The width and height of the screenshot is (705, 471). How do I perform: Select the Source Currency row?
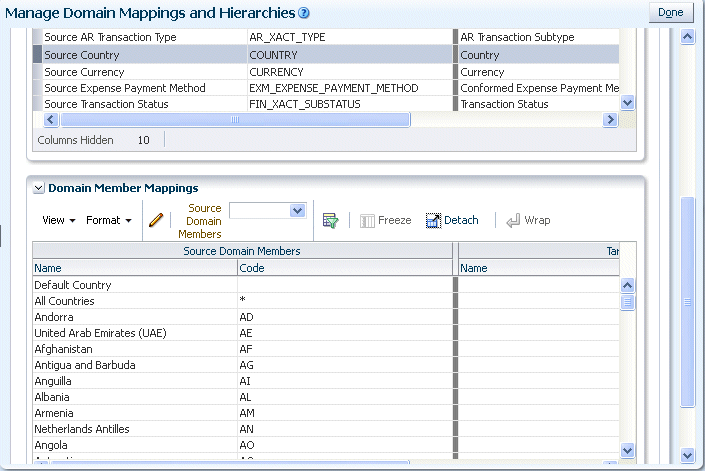tap(326, 72)
